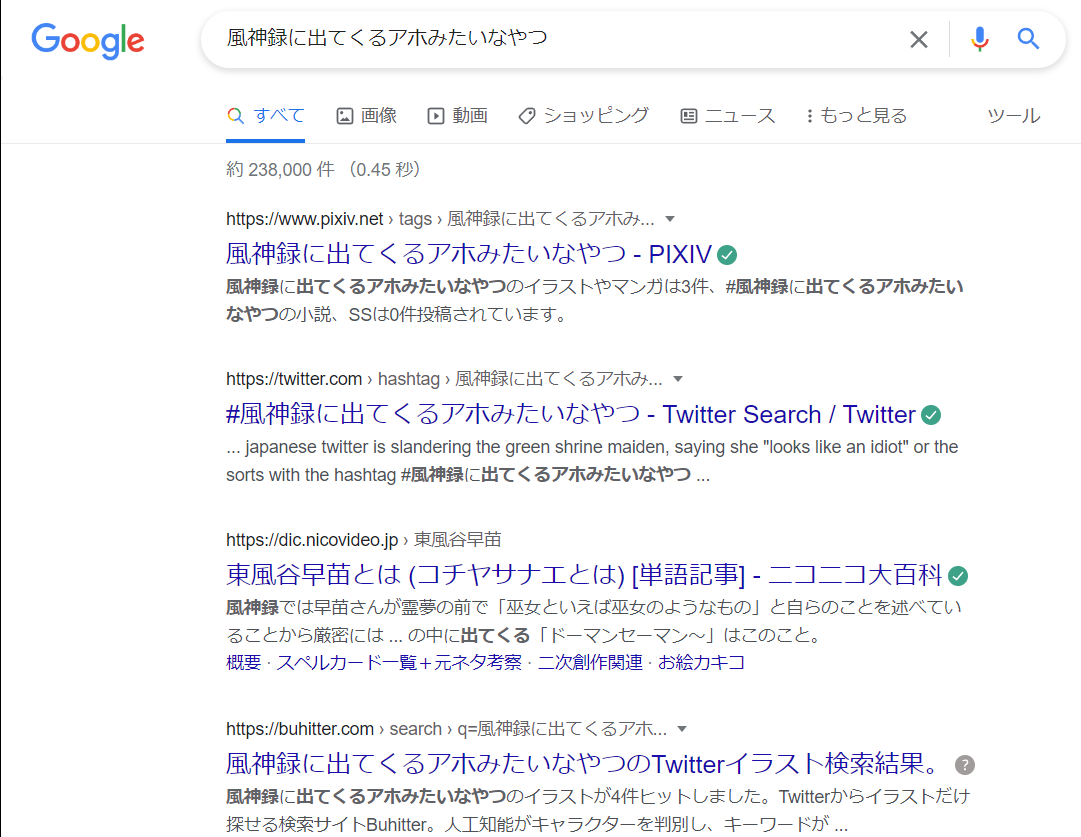Click green checkmark badge beside Twitter result

click(x=931, y=415)
